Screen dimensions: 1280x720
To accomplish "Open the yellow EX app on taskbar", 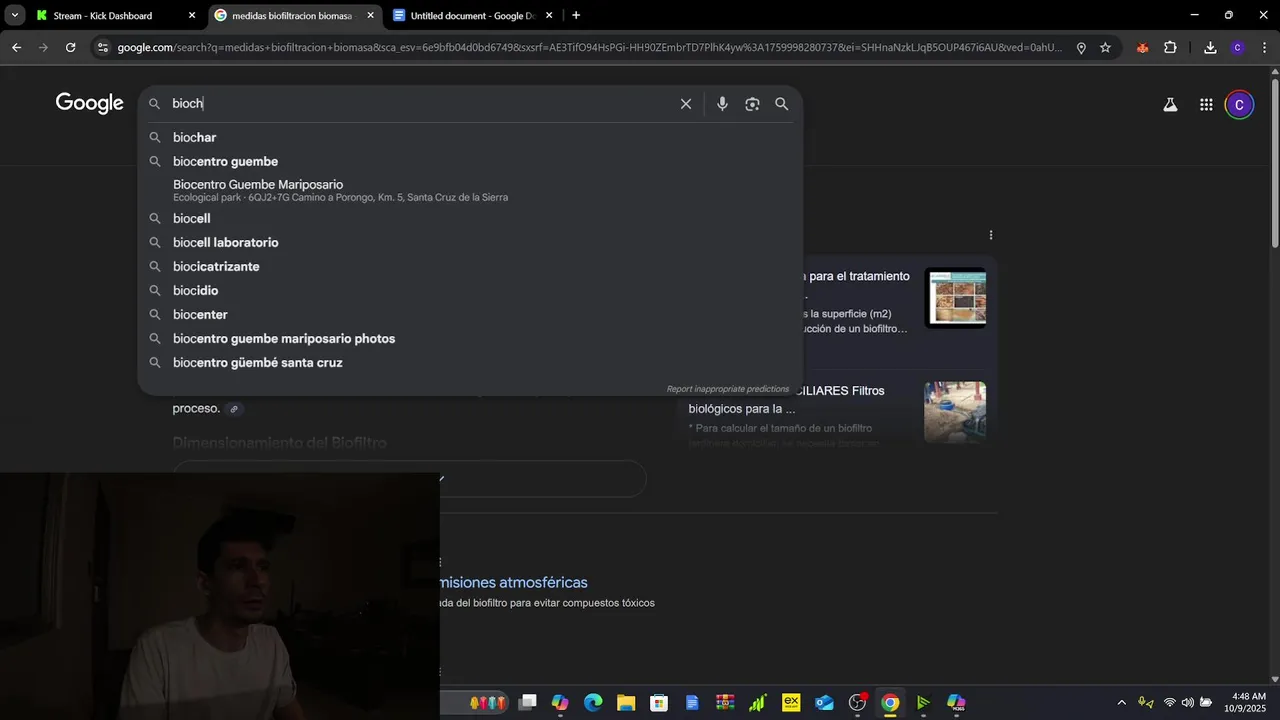I will [x=791, y=703].
